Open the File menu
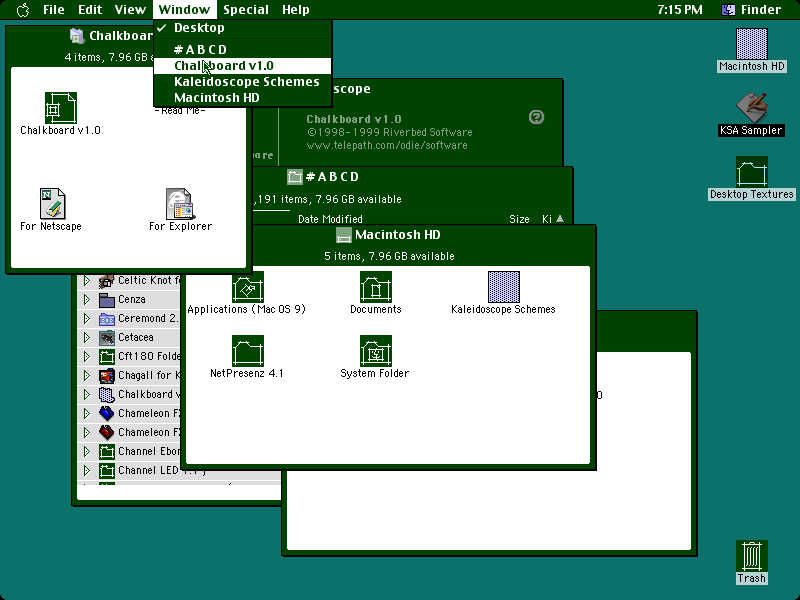Image resolution: width=800 pixels, height=600 pixels. [54, 10]
